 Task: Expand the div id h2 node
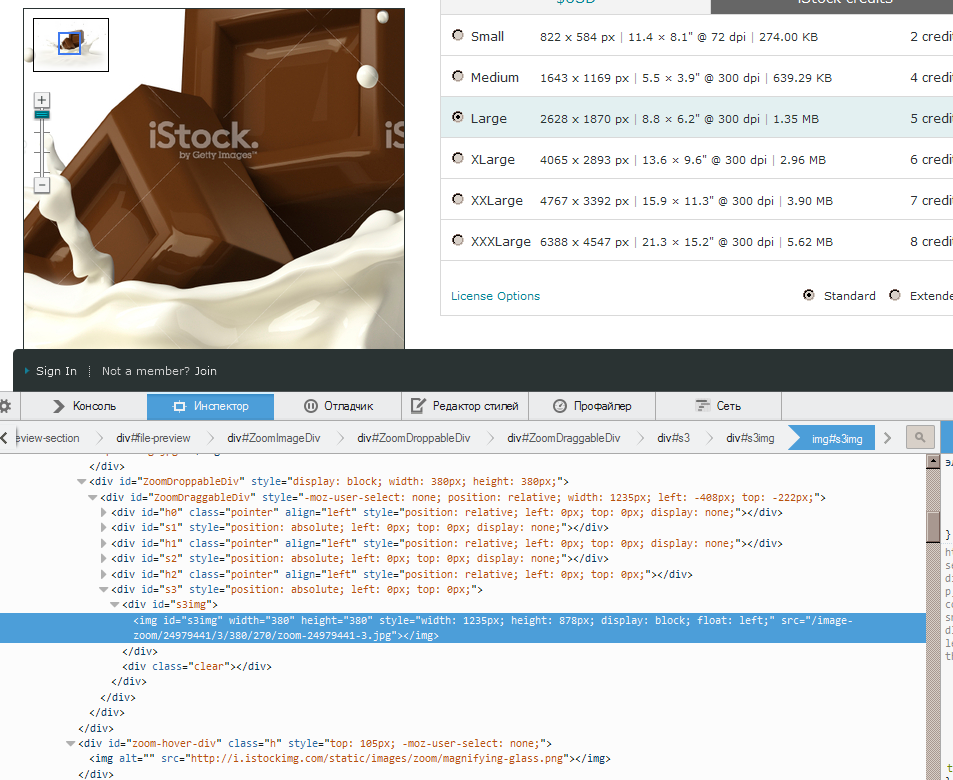[103, 574]
